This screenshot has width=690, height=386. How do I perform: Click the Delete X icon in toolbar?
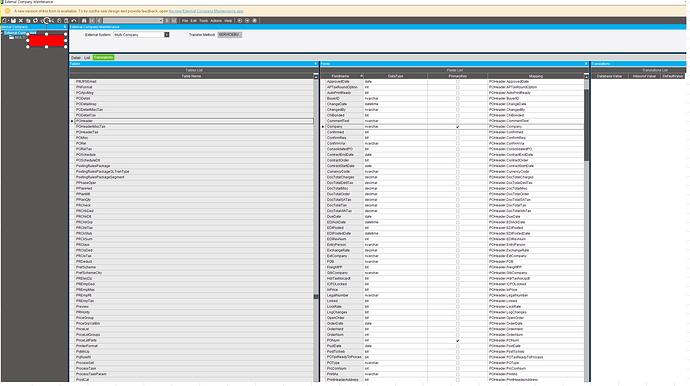click(21, 21)
